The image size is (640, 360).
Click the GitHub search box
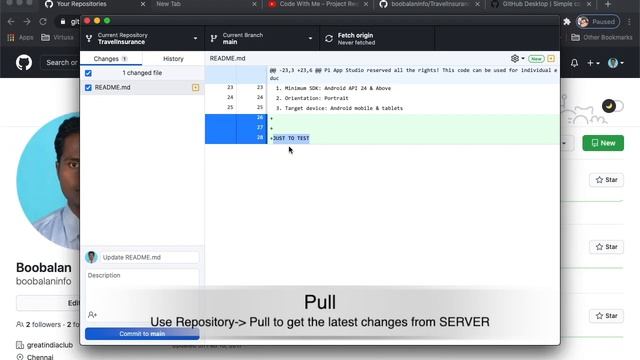pos(59,62)
